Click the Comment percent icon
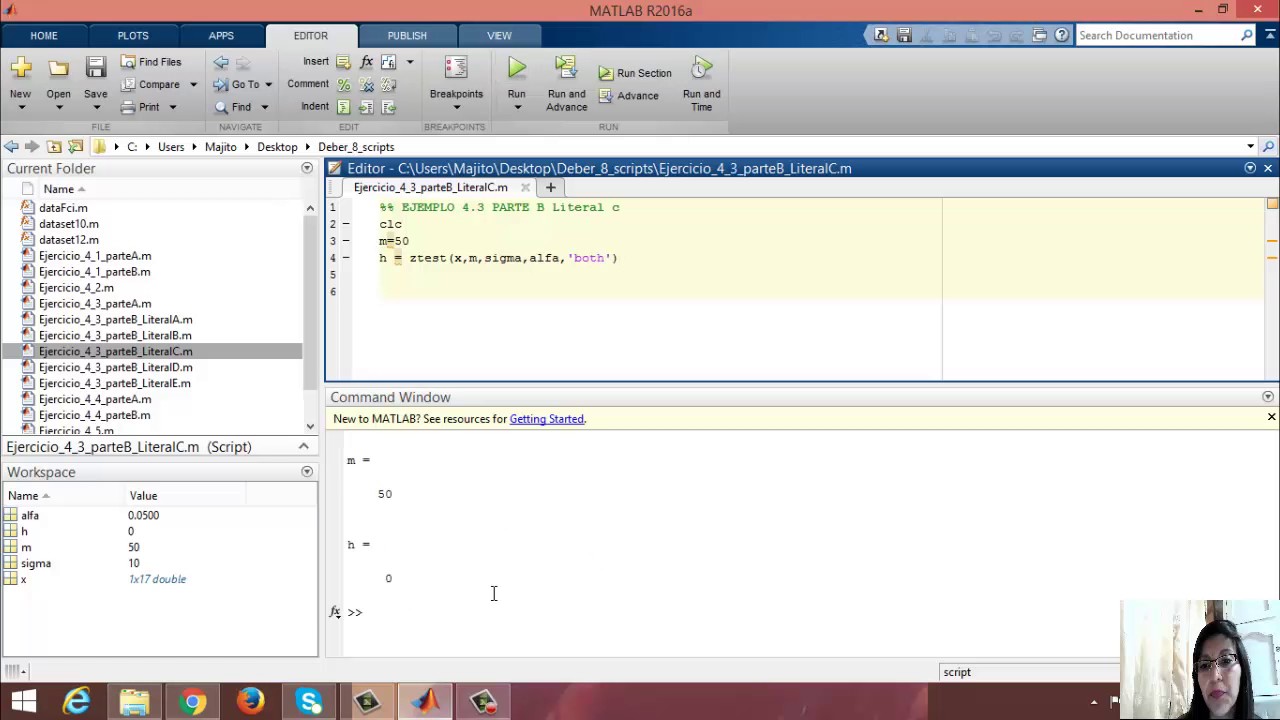Image resolution: width=1280 pixels, height=720 pixels. point(344,85)
